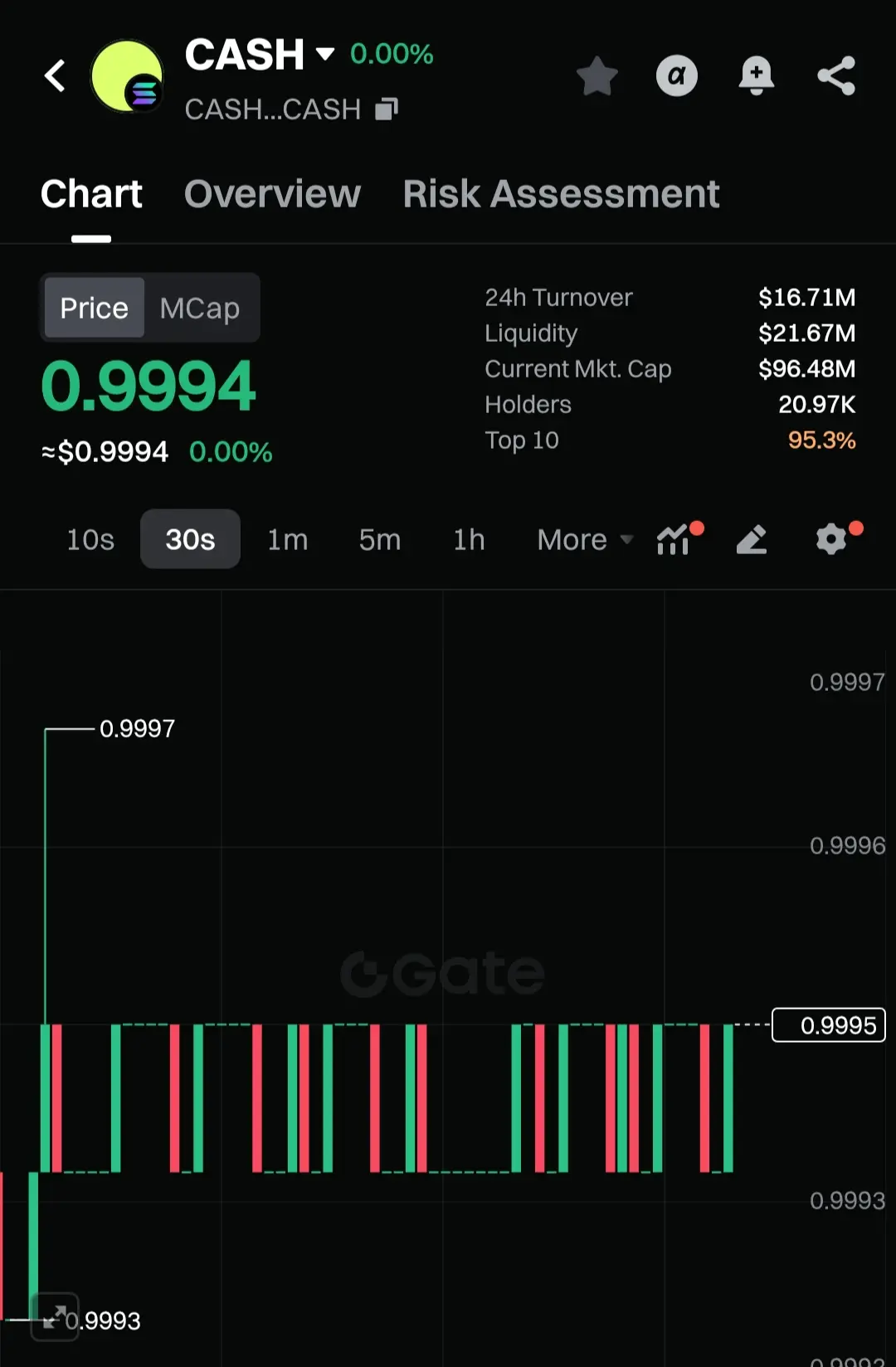Tap the Holders 20.97K value
896x1367 pixels.
[816, 404]
